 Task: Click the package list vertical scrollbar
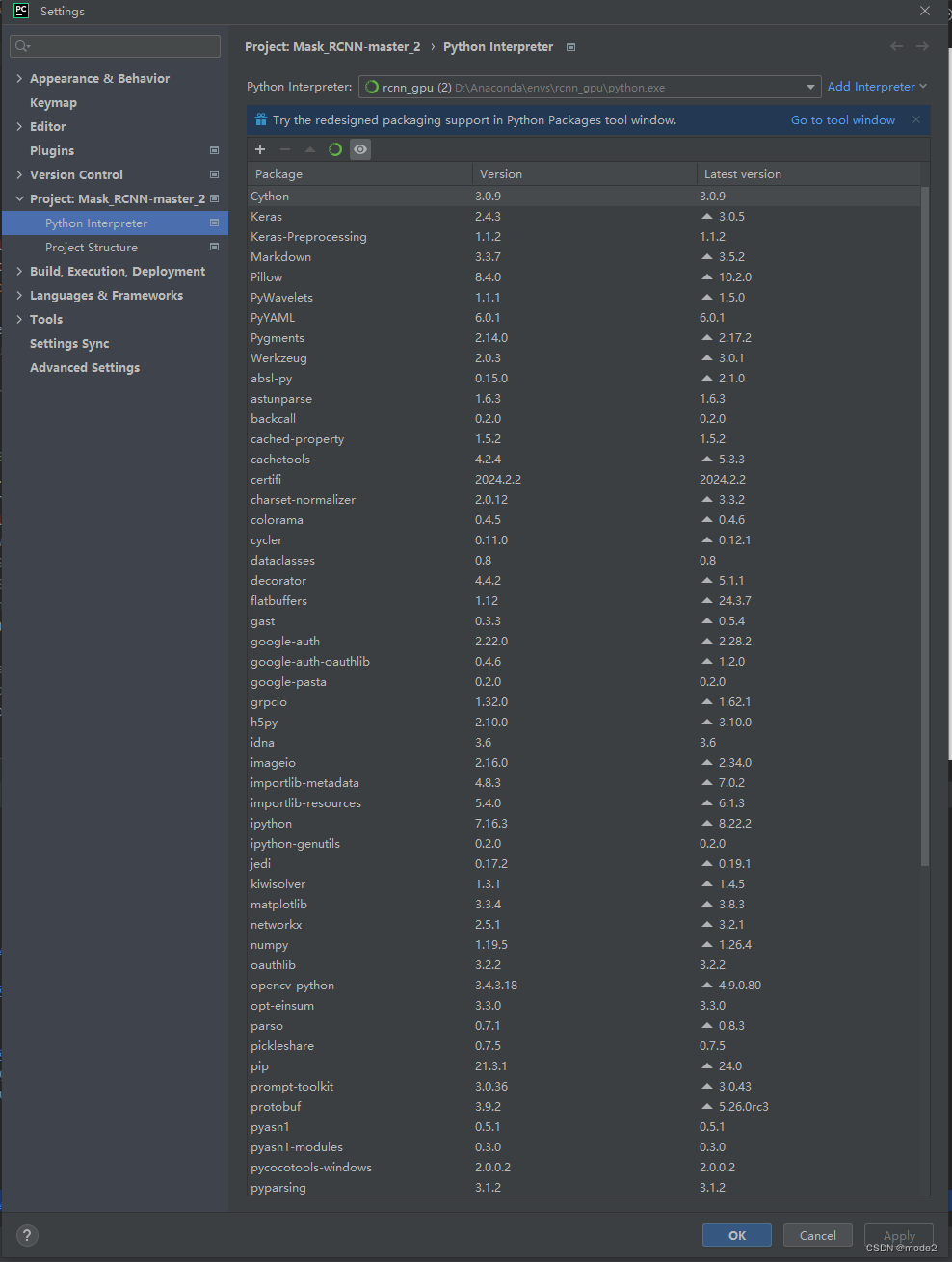click(925, 526)
